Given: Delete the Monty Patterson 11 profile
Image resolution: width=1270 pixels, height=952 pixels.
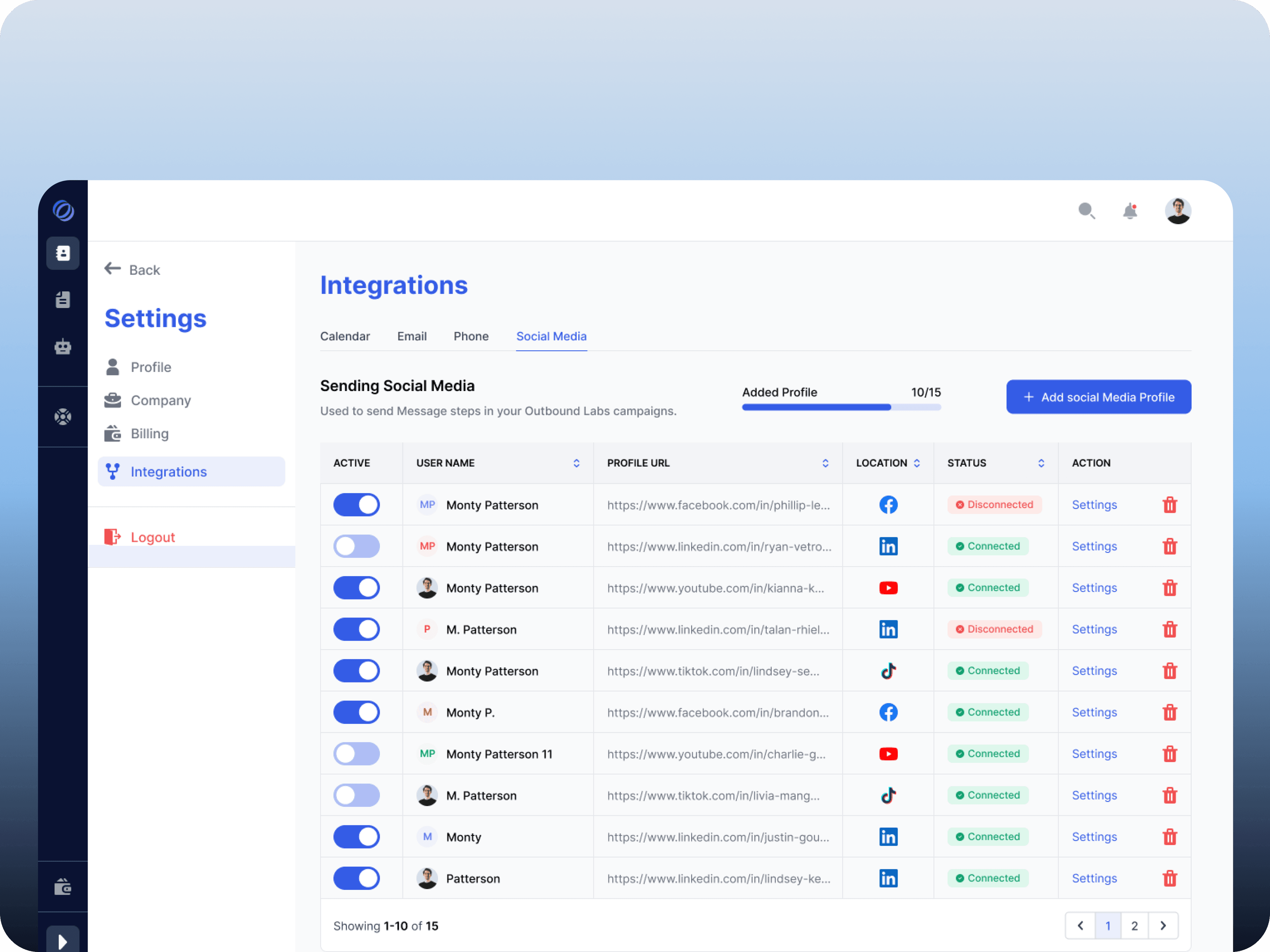Looking at the screenshot, I should pos(1169,753).
